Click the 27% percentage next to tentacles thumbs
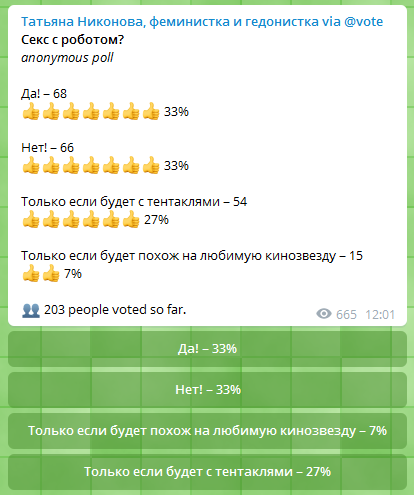This screenshot has height=495, width=414. click(156, 220)
